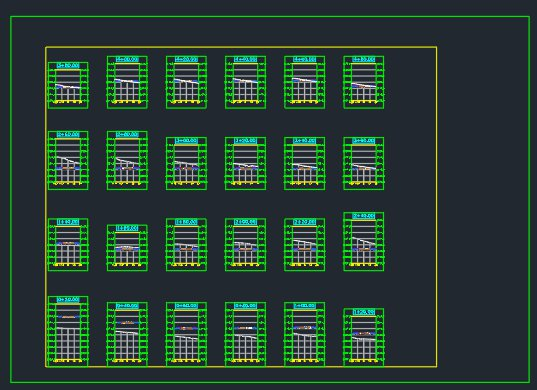Image resolution: width=537 pixels, height=390 pixels.
Task: Click fourth cross-section in the second row
Action: click(x=245, y=163)
